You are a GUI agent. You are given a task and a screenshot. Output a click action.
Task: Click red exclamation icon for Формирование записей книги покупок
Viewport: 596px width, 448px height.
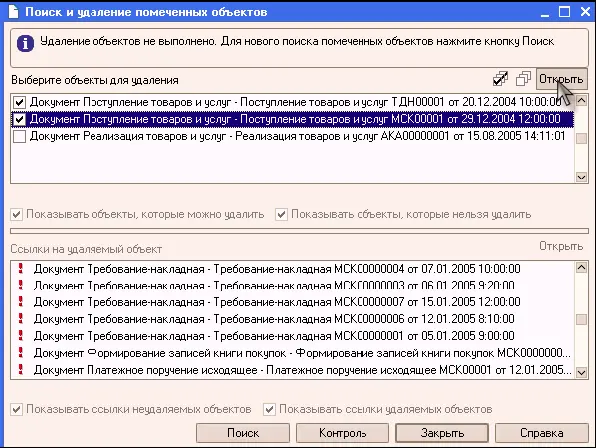pyautogui.click(x=21, y=353)
